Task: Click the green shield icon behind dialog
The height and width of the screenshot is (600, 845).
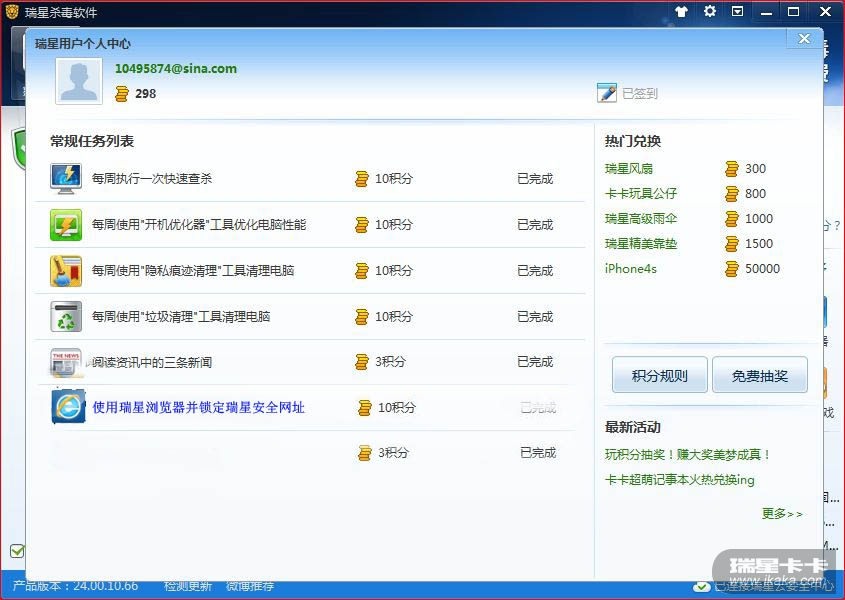Action: click(x=19, y=148)
